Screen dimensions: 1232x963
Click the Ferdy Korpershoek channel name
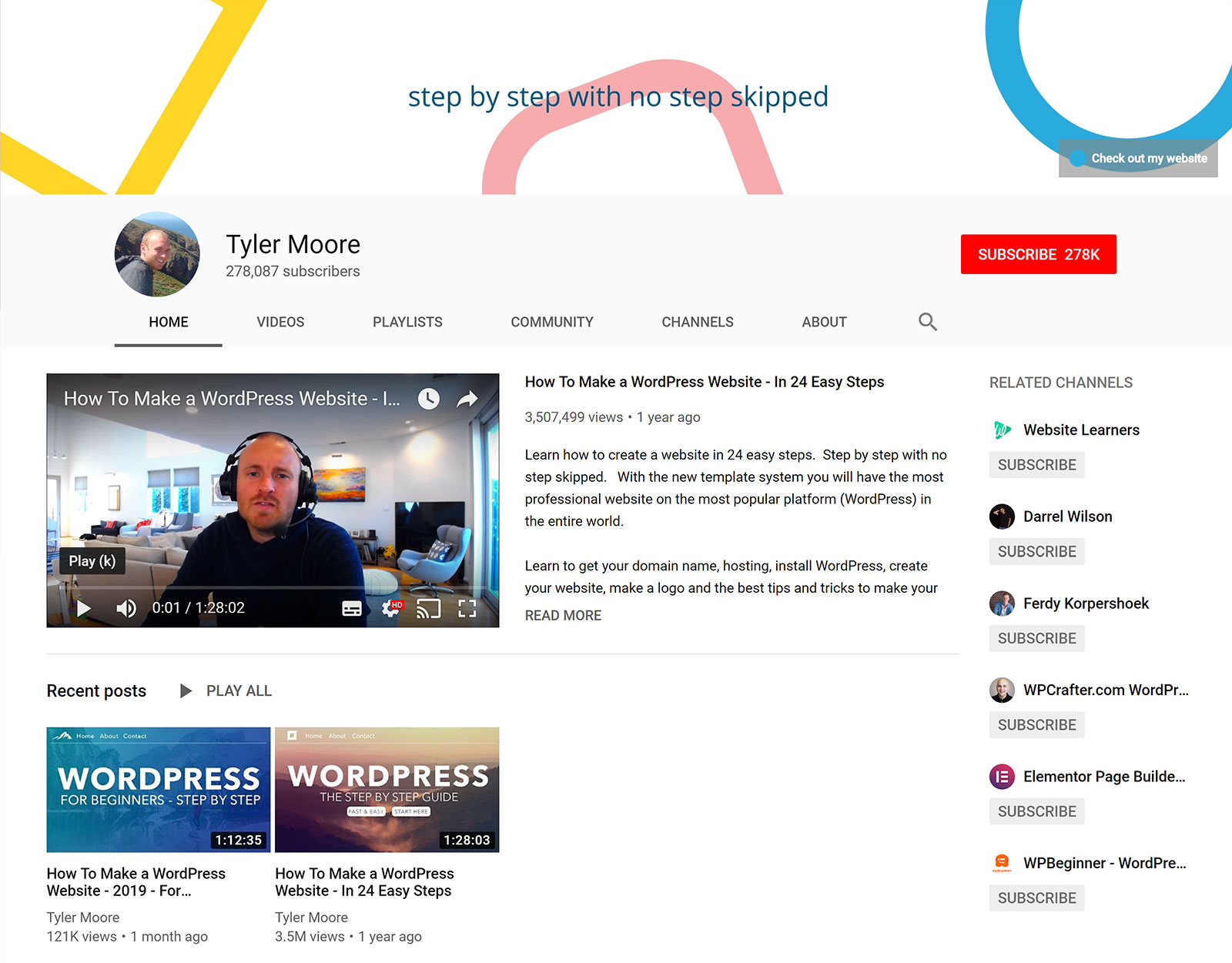point(1086,604)
